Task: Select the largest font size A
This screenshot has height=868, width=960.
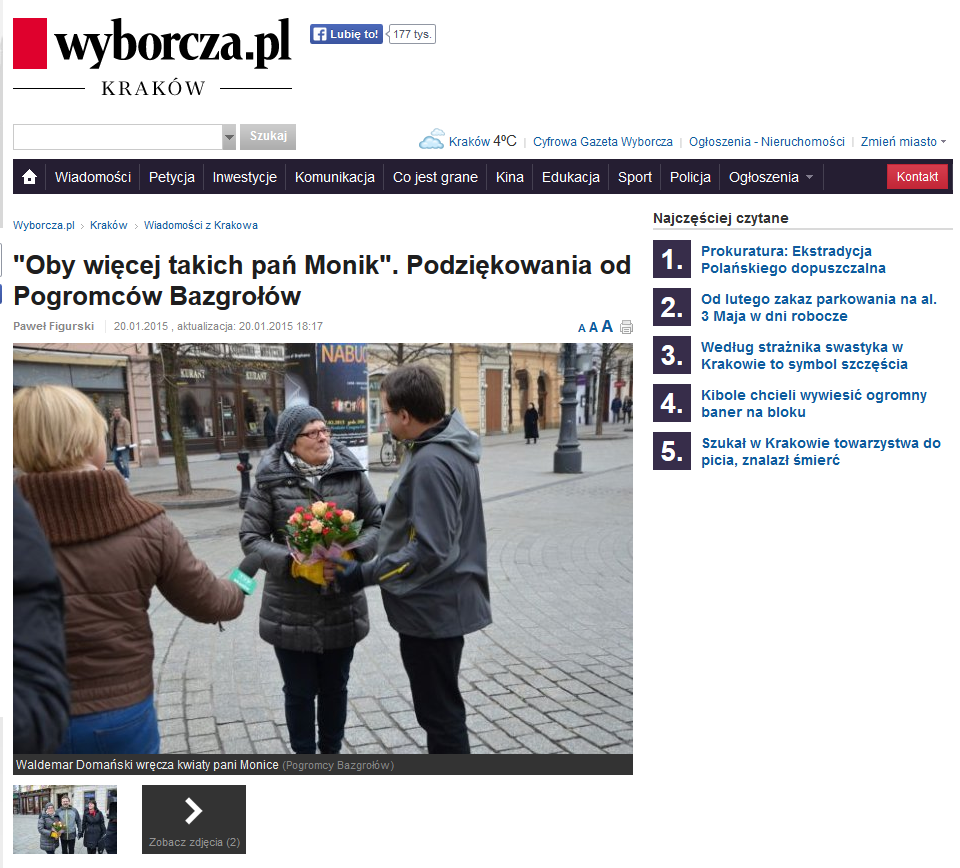Action: point(607,326)
